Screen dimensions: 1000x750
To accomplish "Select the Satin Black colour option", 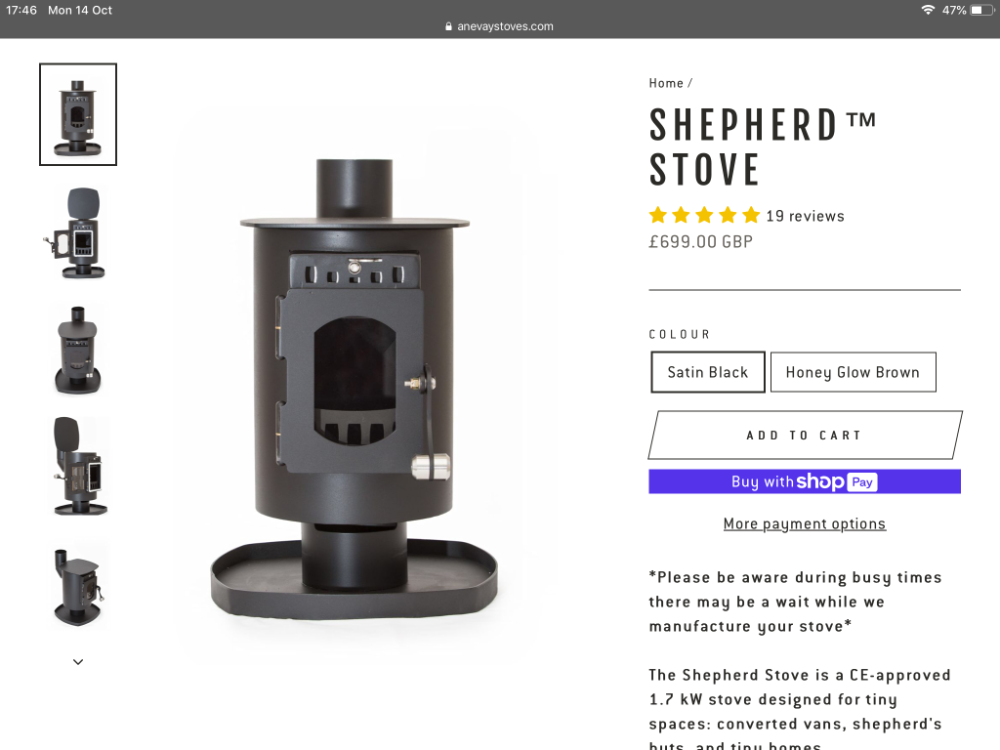I will [707, 372].
